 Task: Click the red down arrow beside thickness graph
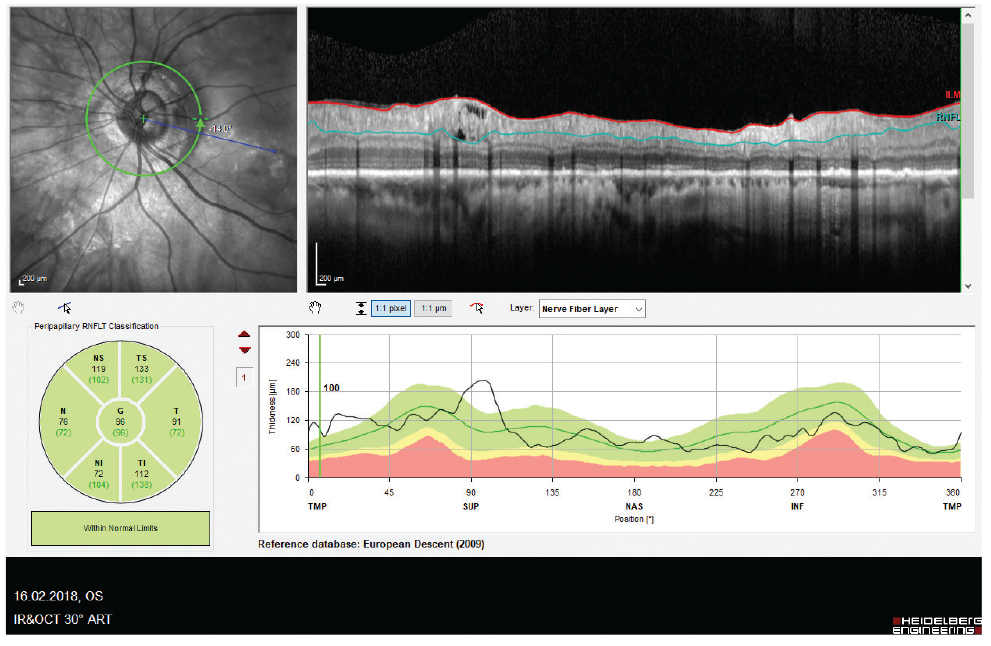coord(245,350)
